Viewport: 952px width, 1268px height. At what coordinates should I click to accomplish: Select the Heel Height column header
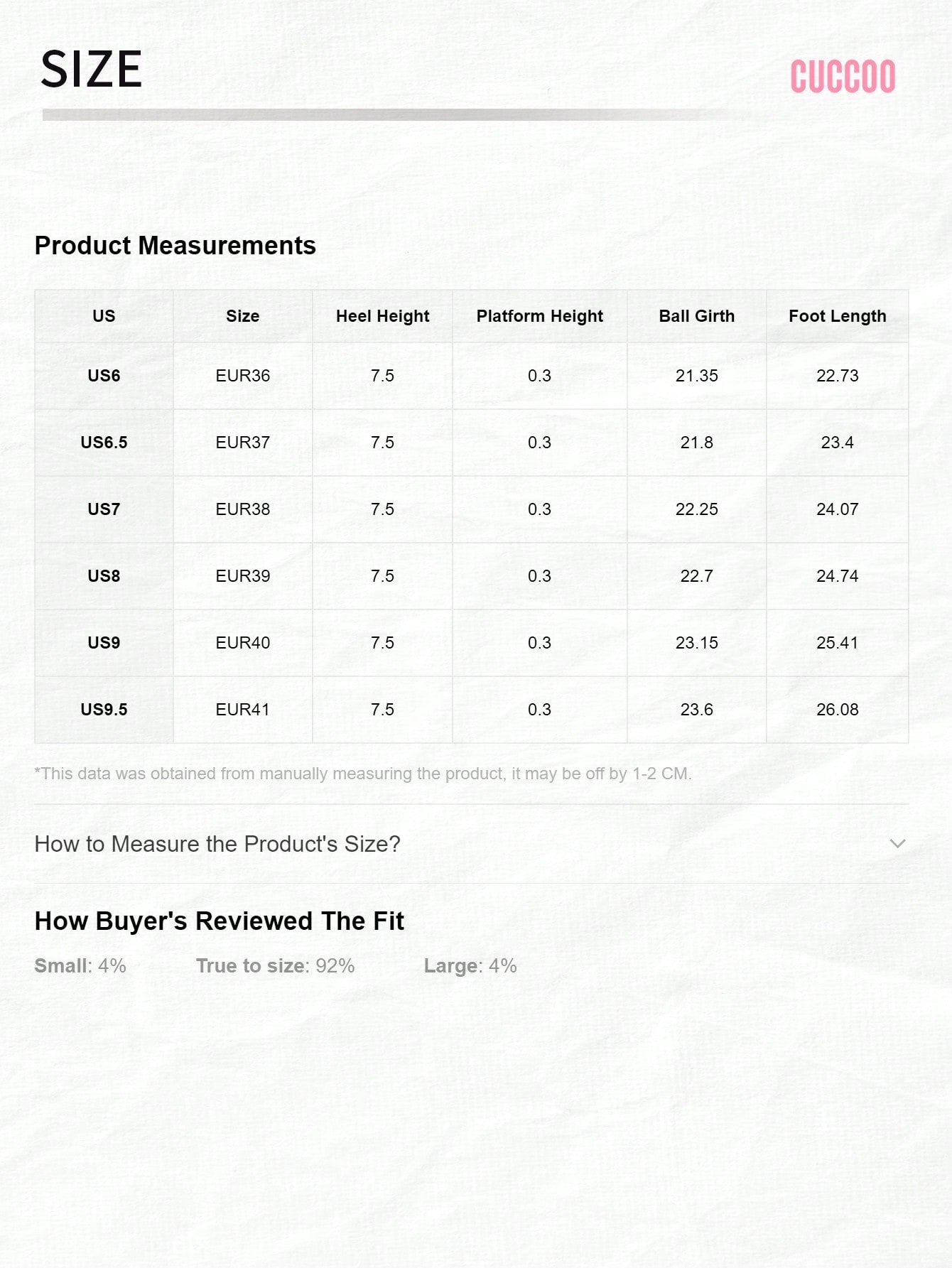[382, 316]
